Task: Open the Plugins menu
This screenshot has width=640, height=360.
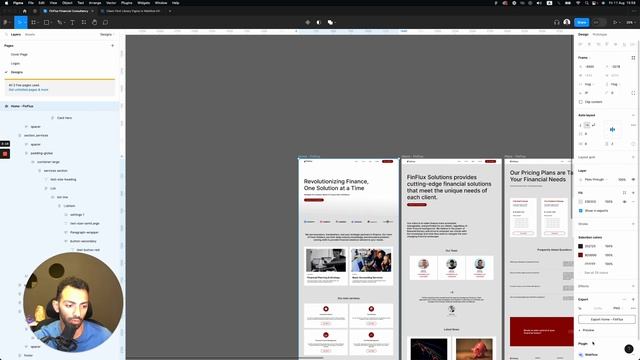Action: (x=127, y=3)
